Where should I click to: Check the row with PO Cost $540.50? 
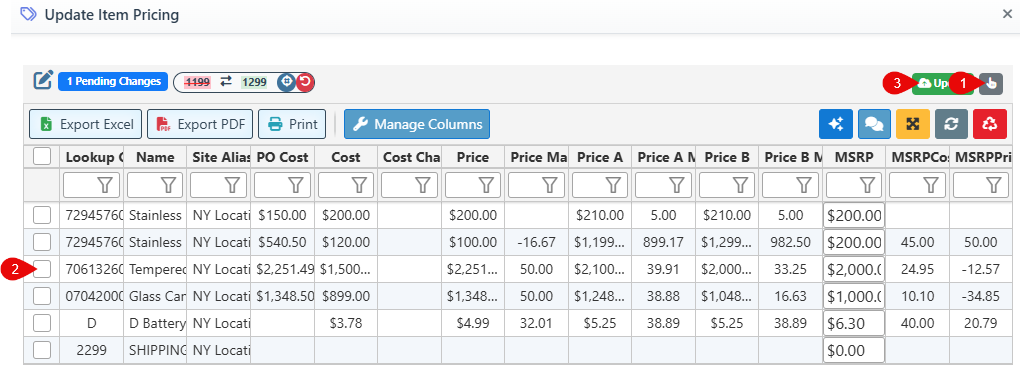(42, 242)
